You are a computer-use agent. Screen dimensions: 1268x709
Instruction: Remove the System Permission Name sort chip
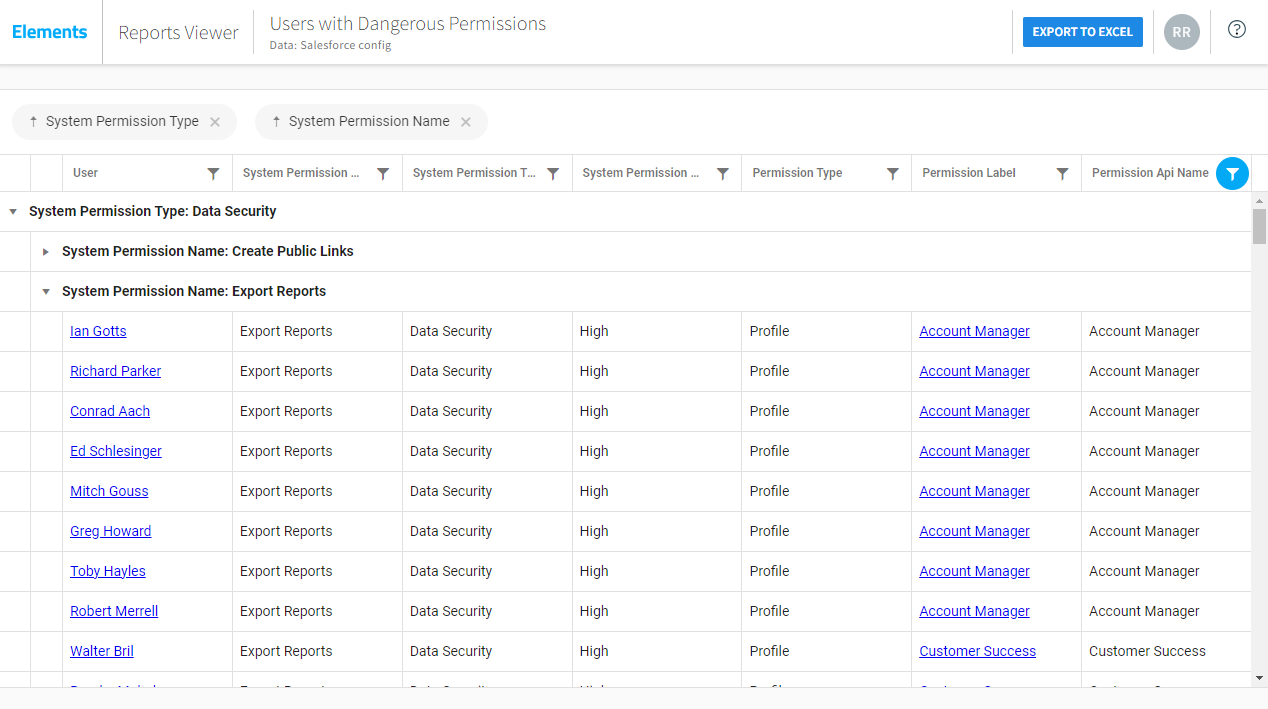tap(466, 121)
